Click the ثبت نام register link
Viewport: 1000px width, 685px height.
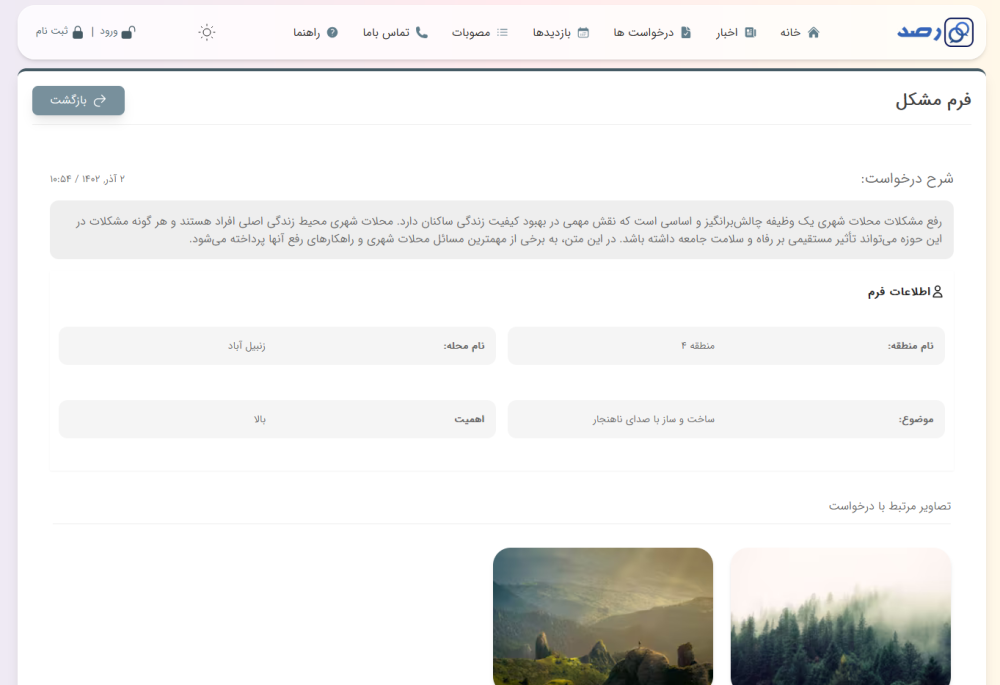coord(52,32)
